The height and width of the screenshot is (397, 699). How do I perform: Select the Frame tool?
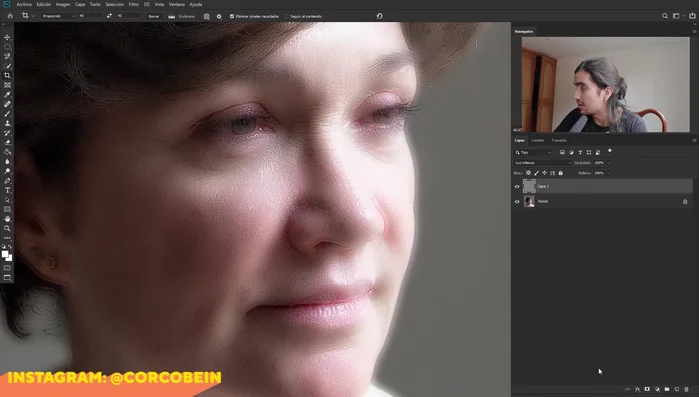(7, 85)
